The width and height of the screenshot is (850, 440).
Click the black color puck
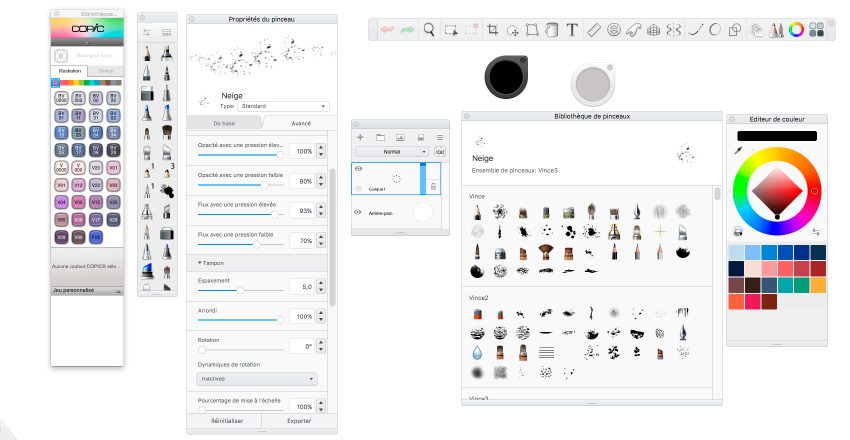coord(506,76)
